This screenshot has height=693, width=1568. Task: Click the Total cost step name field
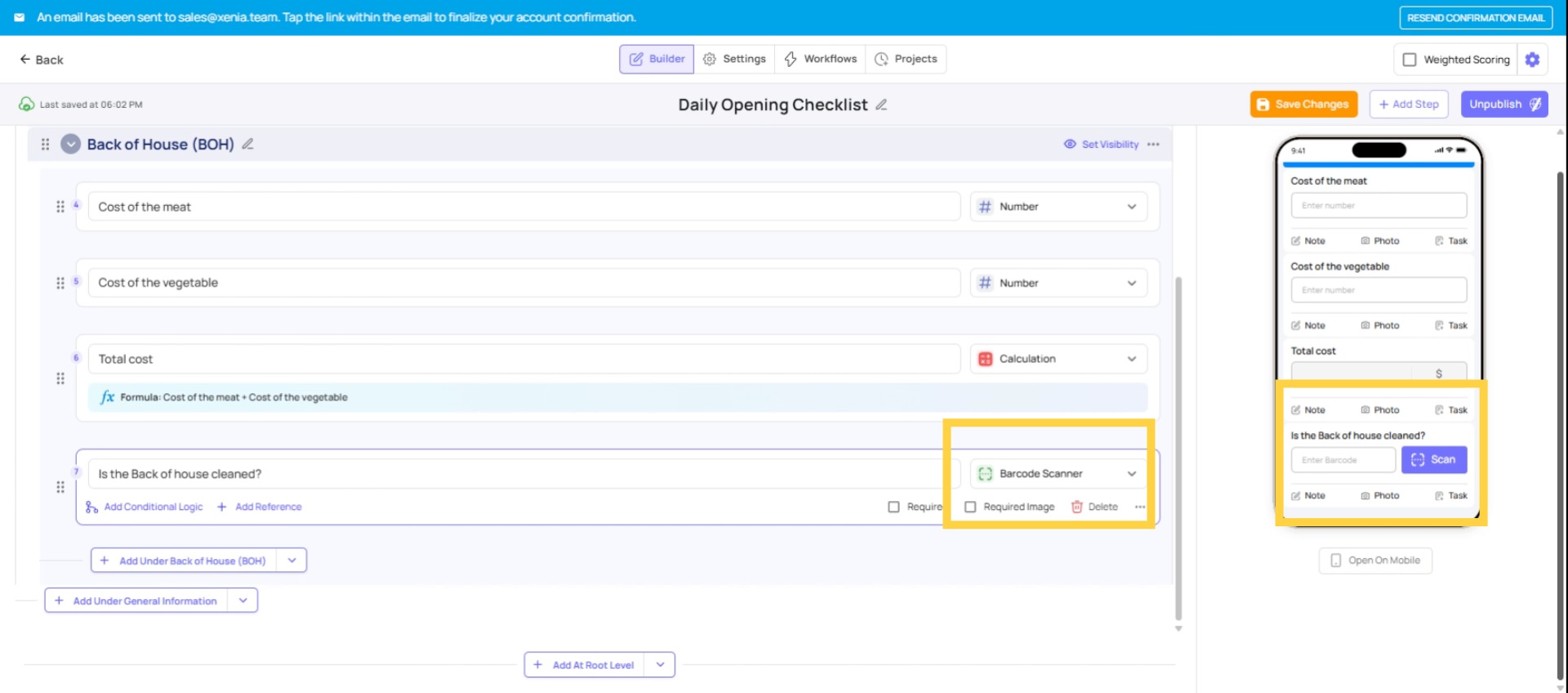tap(523, 359)
